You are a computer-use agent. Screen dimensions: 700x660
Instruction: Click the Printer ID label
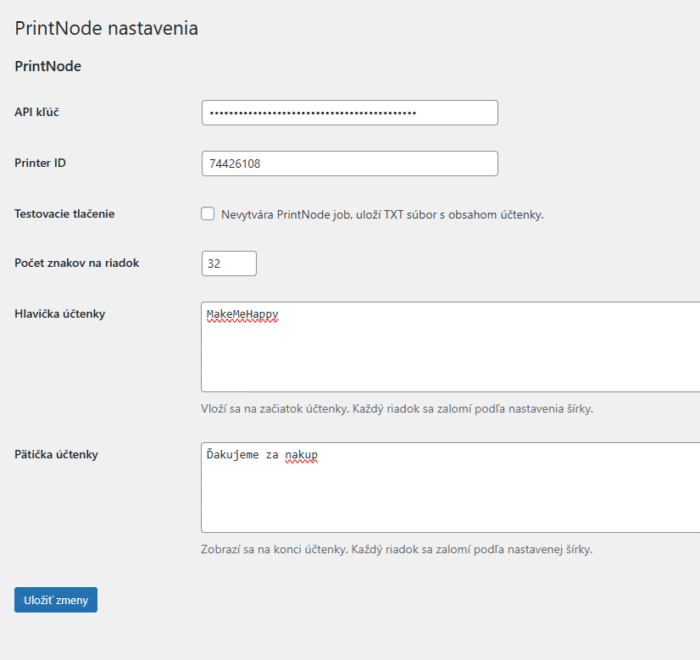pos(40,162)
